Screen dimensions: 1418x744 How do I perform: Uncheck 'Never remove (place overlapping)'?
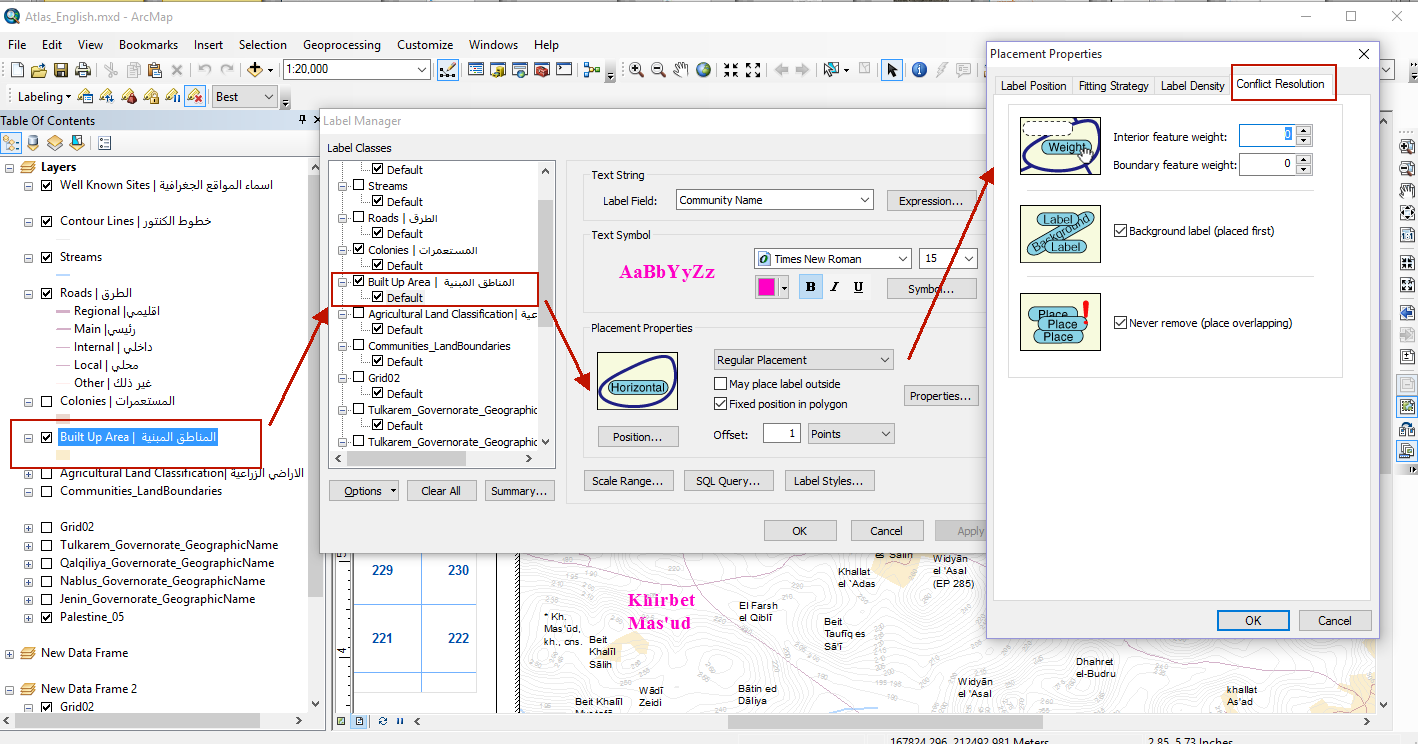1120,323
